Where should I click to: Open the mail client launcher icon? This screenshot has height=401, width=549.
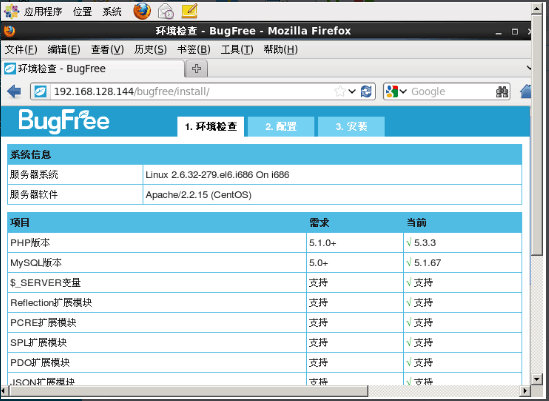point(166,11)
